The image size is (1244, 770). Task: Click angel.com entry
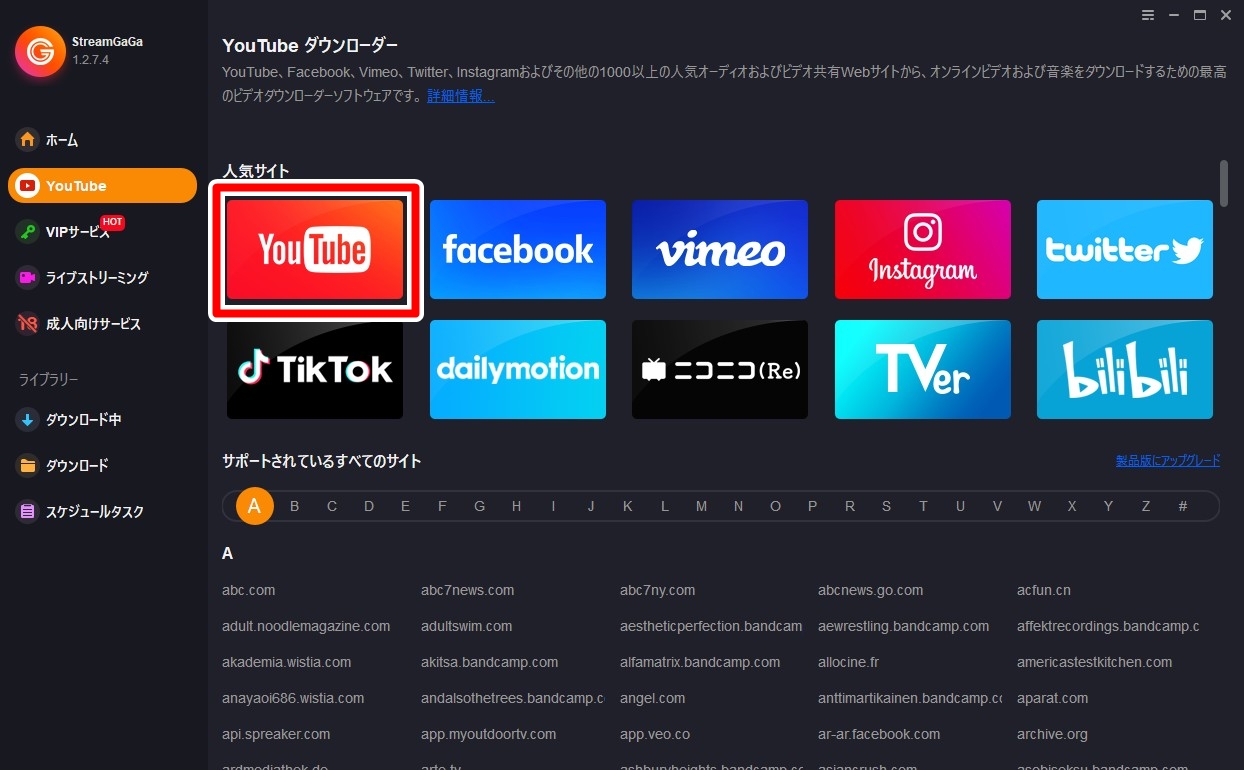click(x=653, y=698)
